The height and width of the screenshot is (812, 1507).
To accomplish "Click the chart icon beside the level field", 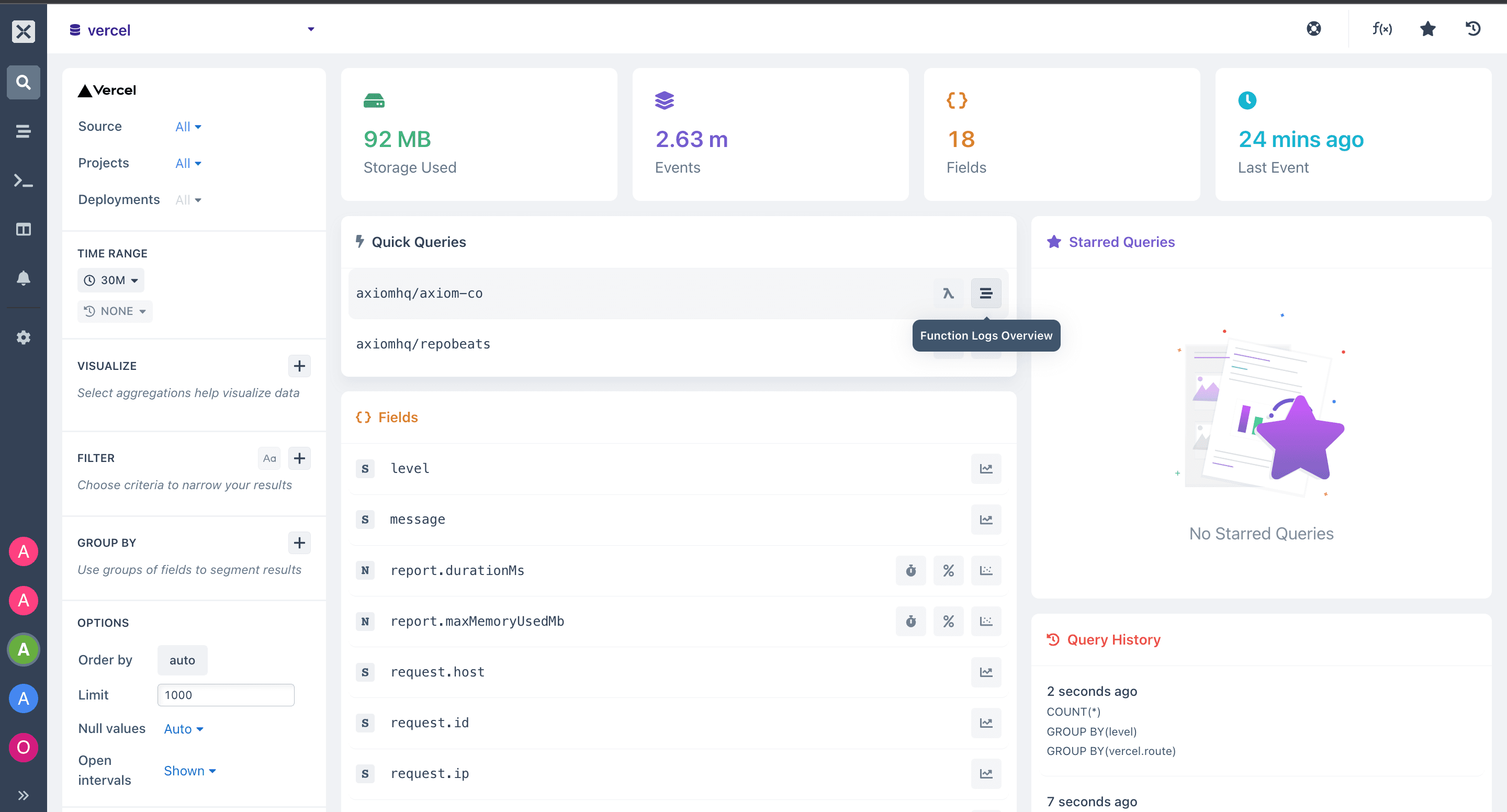I will coord(986,468).
